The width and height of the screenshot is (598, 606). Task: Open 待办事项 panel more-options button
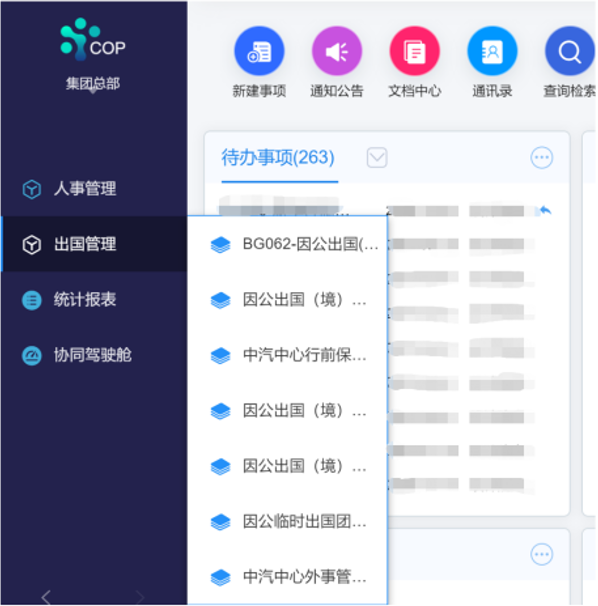pos(542,158)
